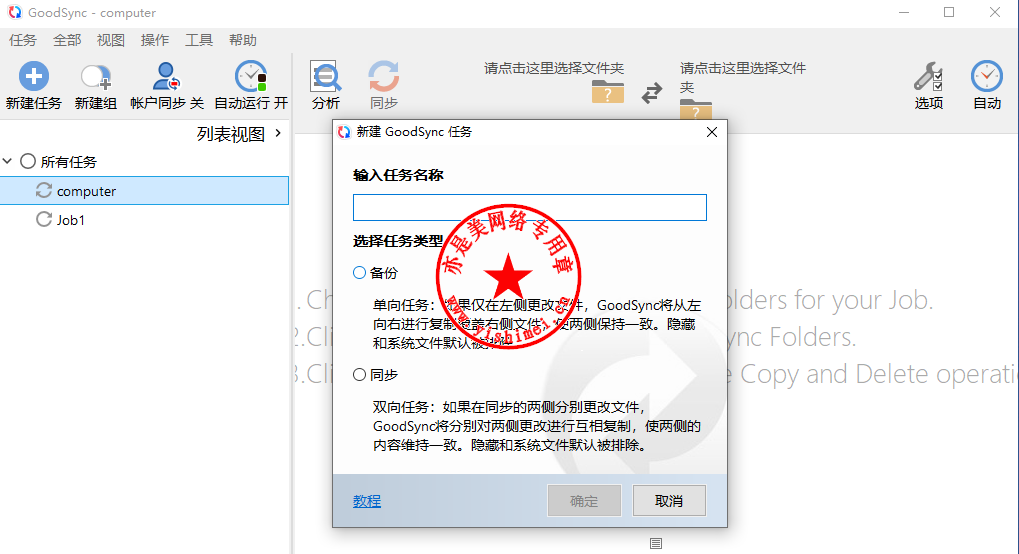Open Account Sync (帐户同步) icon
1019x554 pixels.
point(166,77)
